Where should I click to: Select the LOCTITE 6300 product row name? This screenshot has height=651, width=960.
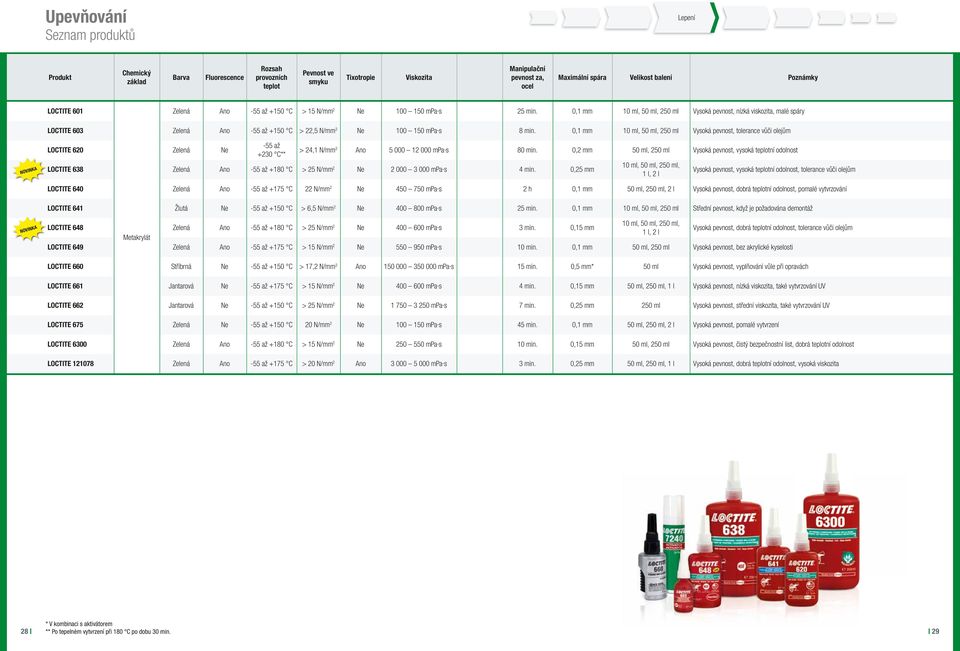click(67, 345)
